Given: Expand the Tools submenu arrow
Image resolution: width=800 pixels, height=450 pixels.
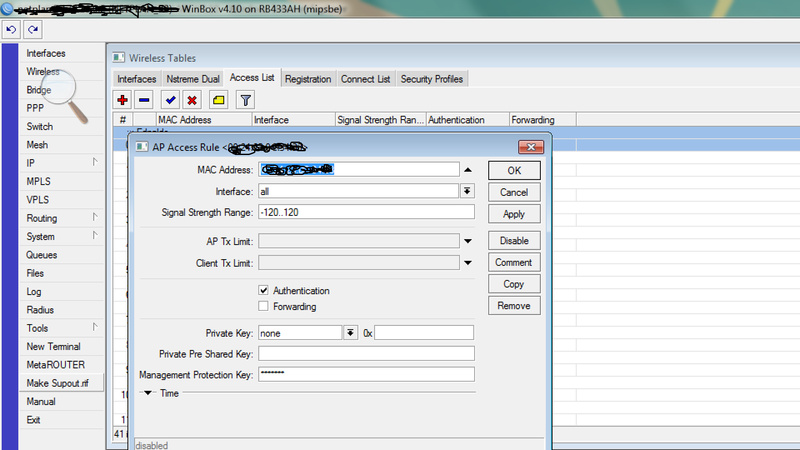Looking at the screenshot, I should coord(95,327).
